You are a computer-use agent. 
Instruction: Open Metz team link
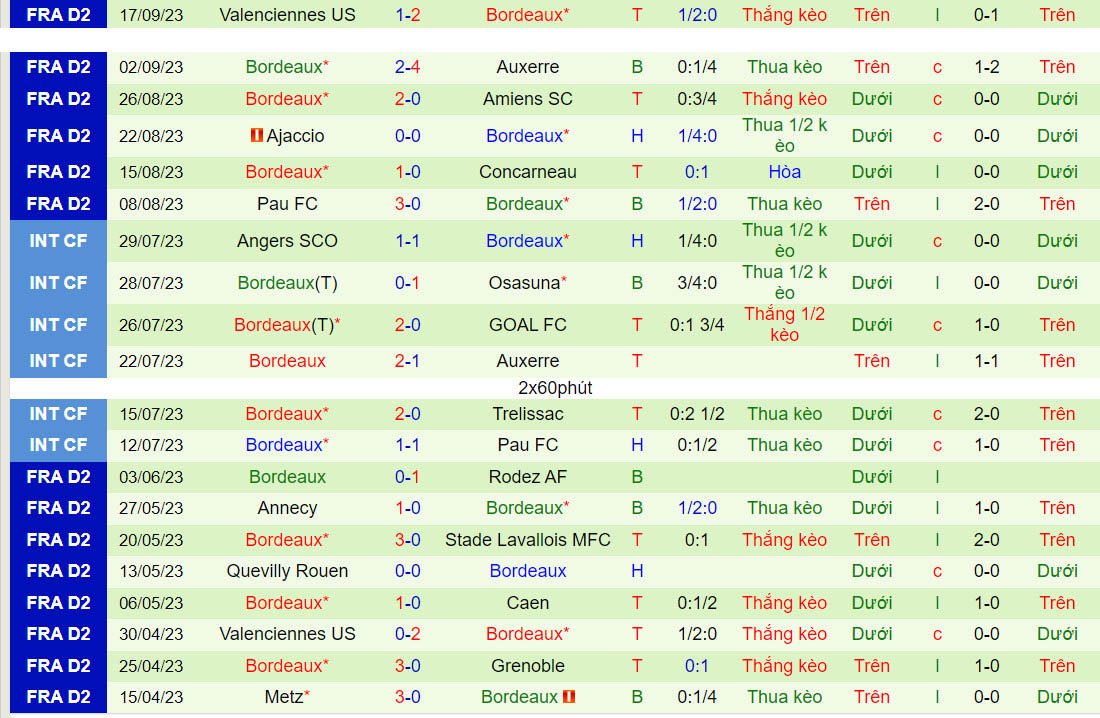coord(283,697)
